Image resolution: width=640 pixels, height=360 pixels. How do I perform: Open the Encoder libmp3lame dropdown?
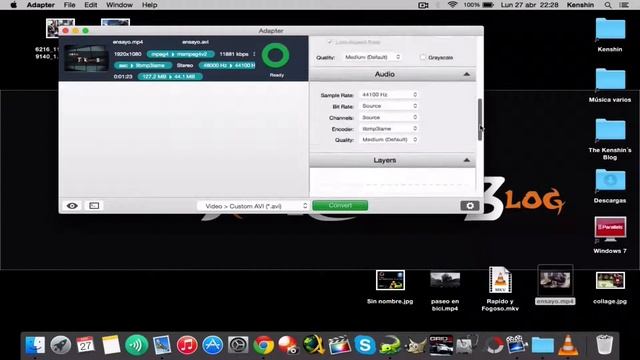pos(389,129)
